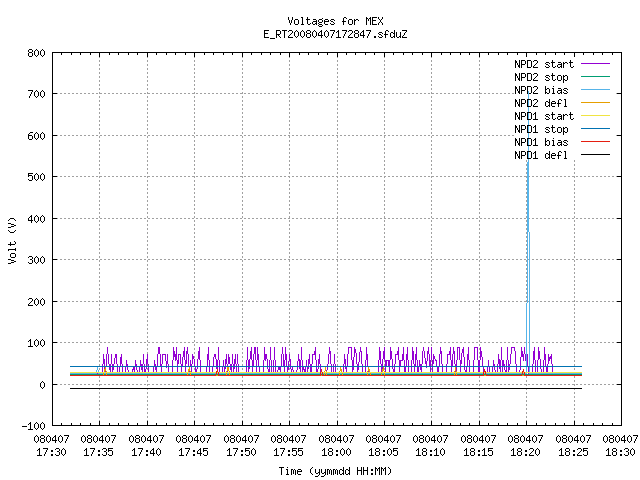640x480 pixels.
Task: Click the purple NPD2 start legend line
Action: pyautogui.click(x=596, y=64)
